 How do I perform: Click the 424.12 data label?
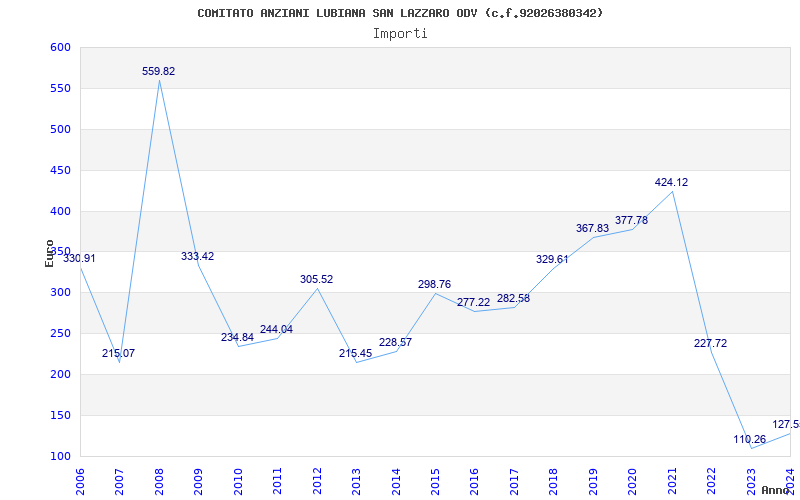pos(671,182)
